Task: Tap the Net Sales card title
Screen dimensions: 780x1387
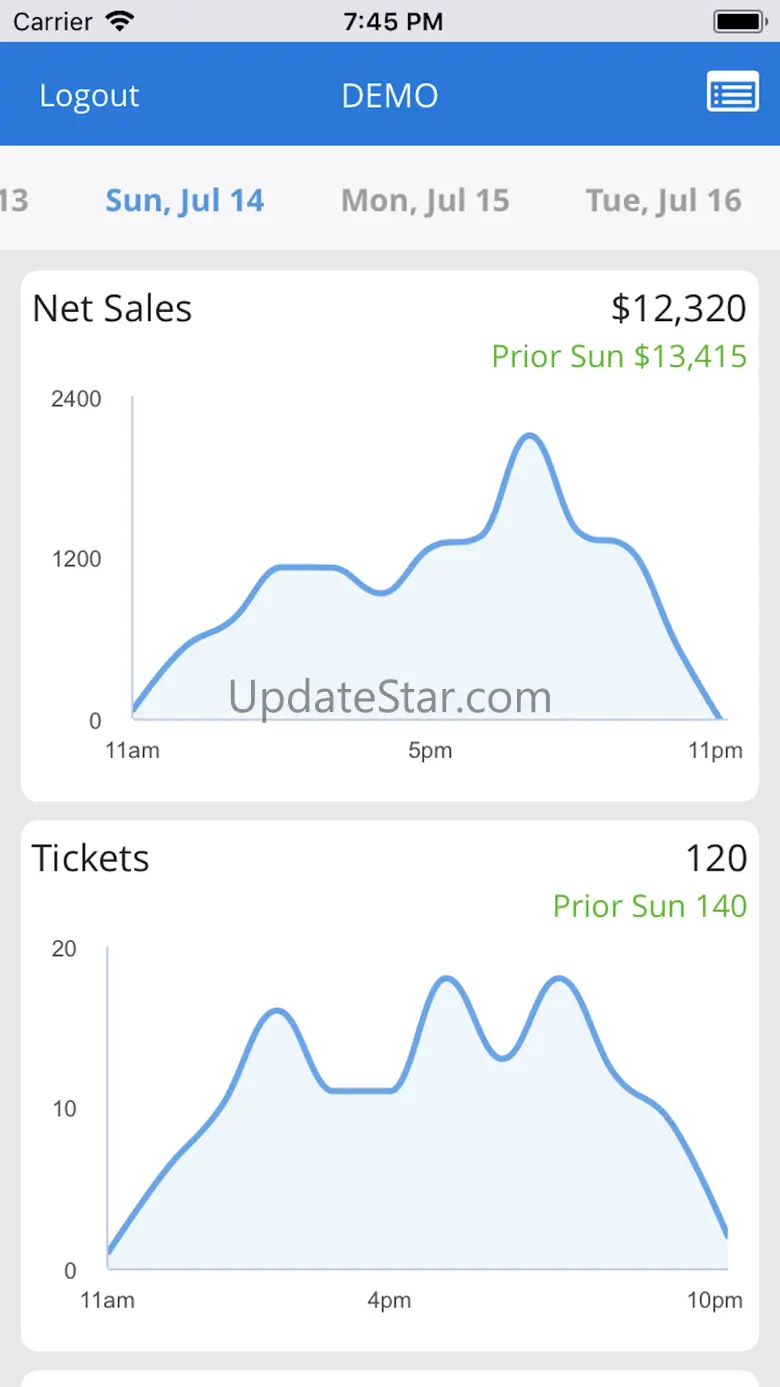Action: coord(112,309)
